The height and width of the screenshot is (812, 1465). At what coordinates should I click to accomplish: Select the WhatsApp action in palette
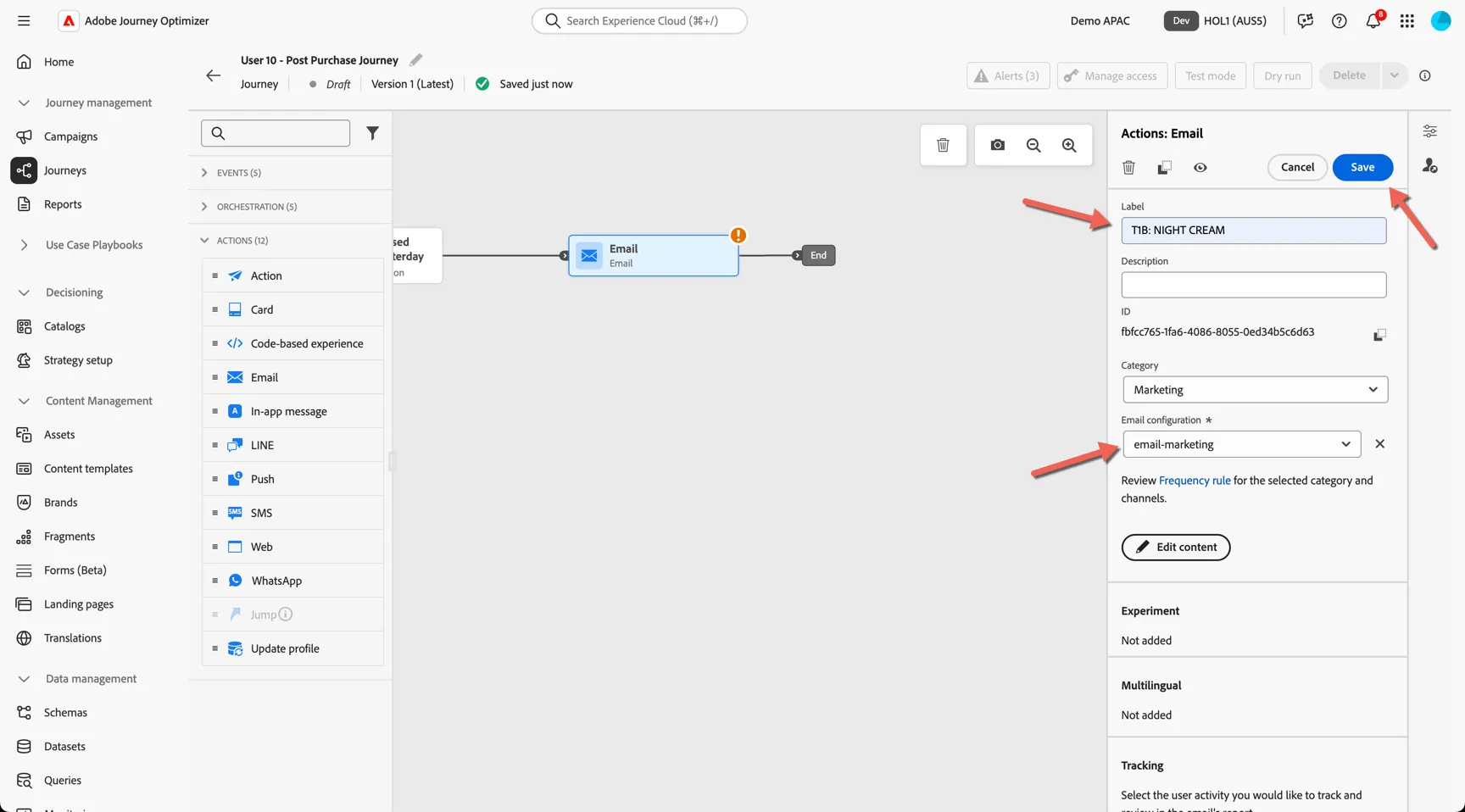292,581
